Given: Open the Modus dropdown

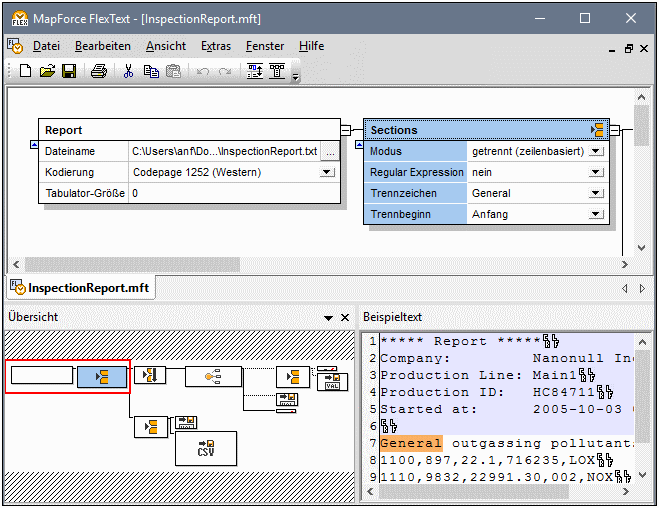Looking at the screenshot, I should 595,151.
